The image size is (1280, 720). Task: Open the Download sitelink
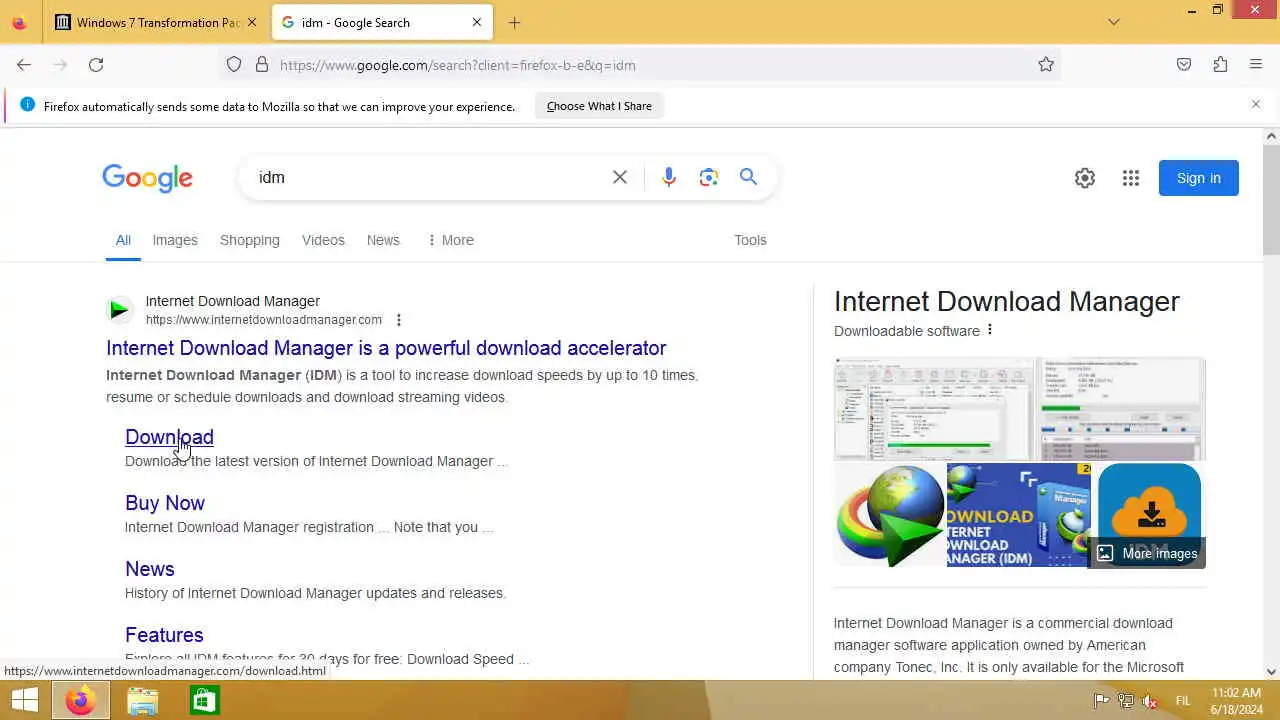coord(169,437)
